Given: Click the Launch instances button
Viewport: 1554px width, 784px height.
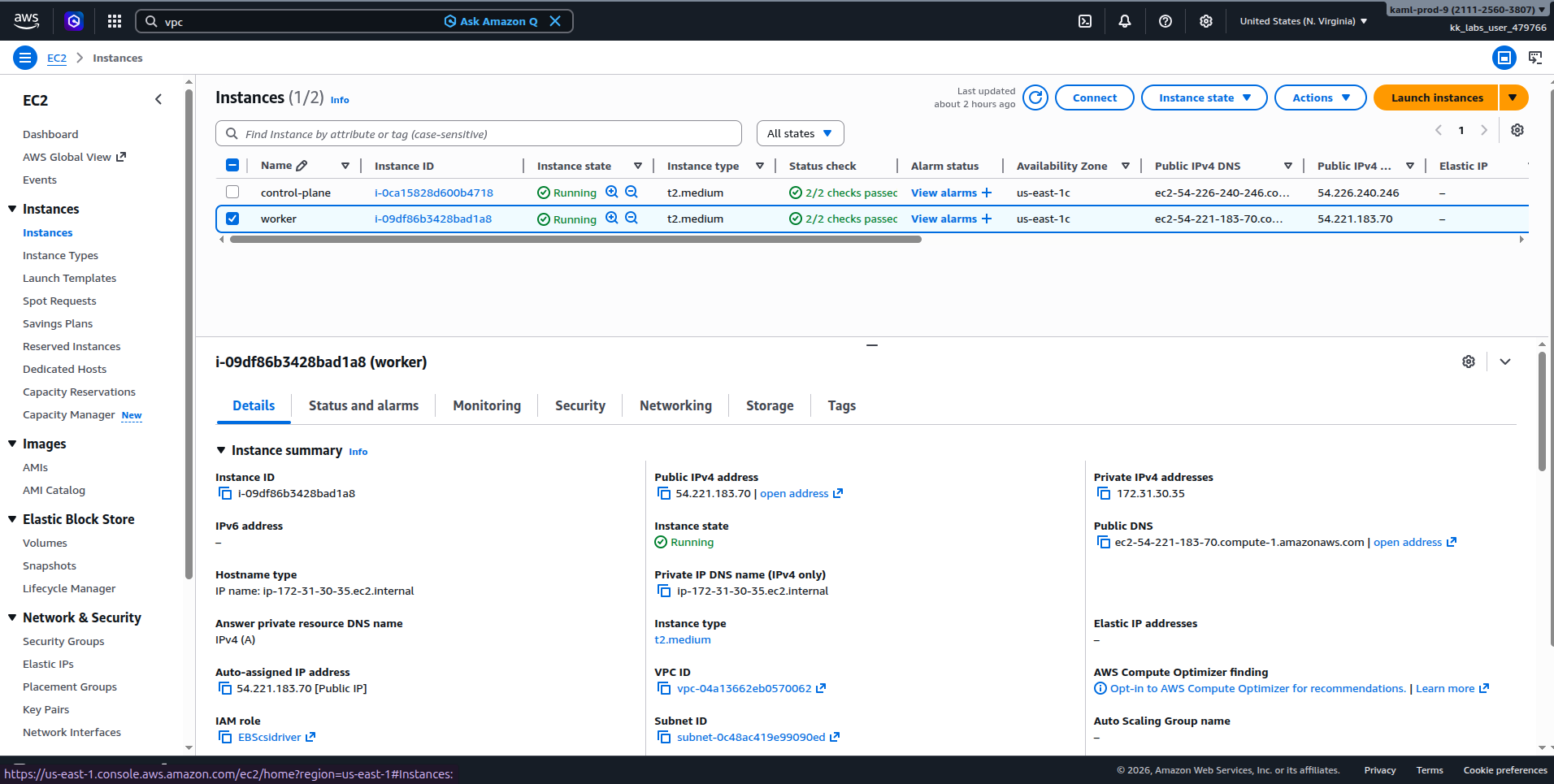Looking at the screenshot, I should [x=1436, y=97].
